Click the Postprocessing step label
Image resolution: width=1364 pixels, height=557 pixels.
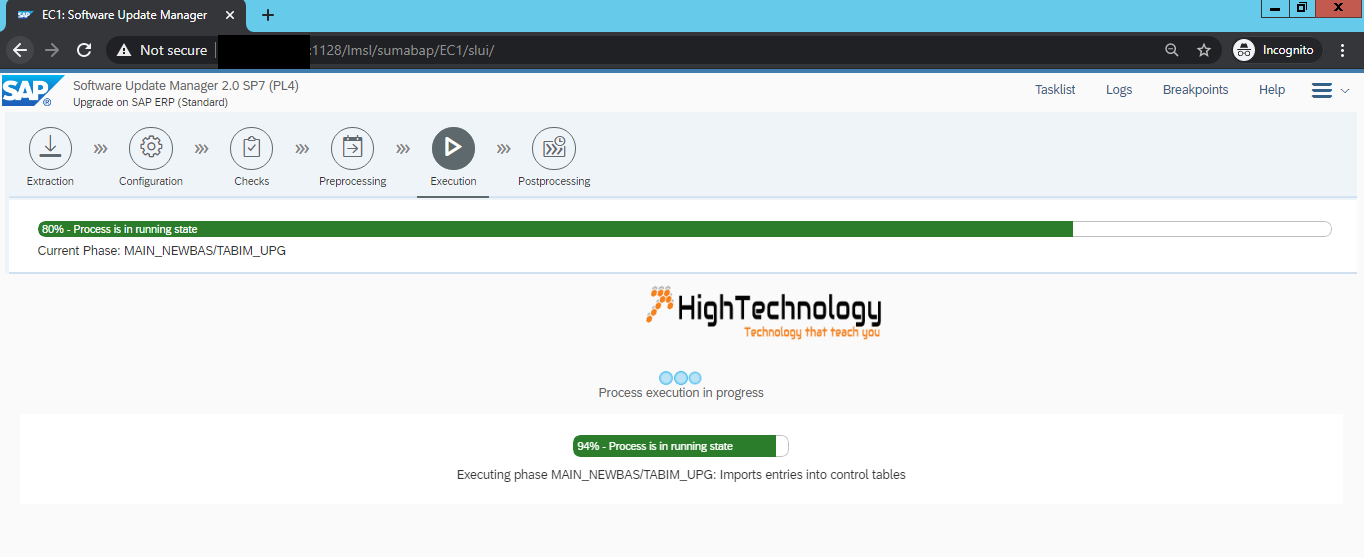(x=554, y=181)
